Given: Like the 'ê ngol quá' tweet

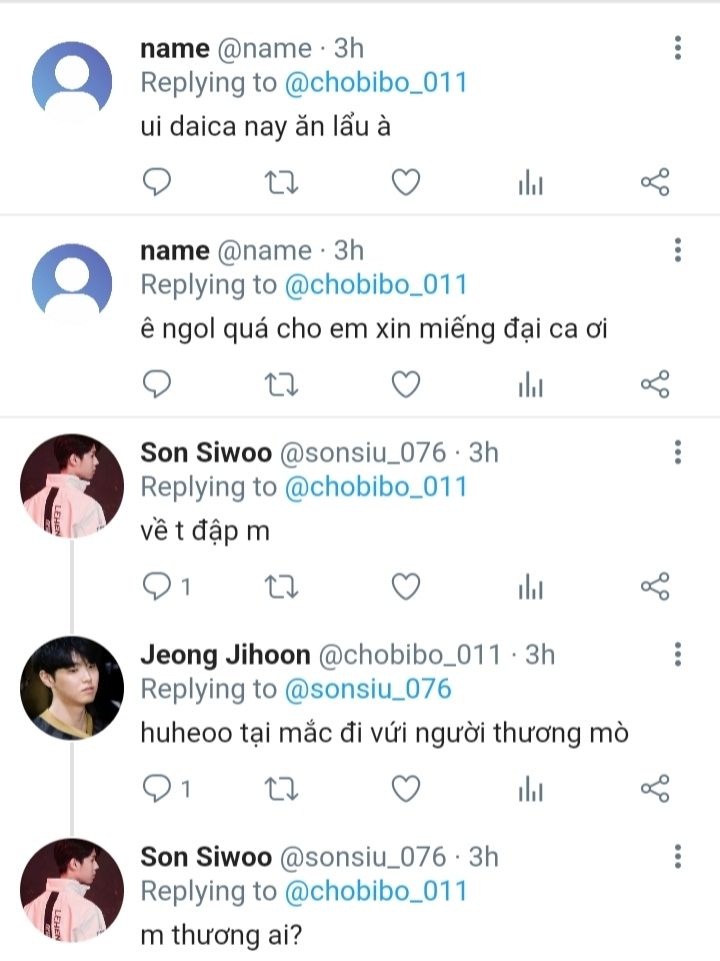Looking at the screenshot, I should tap(404, 384).
